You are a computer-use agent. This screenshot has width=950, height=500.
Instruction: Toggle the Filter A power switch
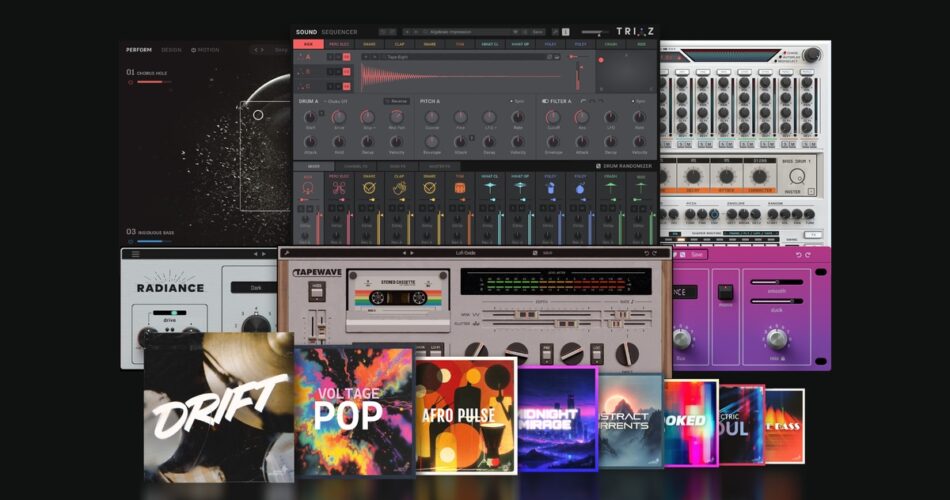coord(545,101)
